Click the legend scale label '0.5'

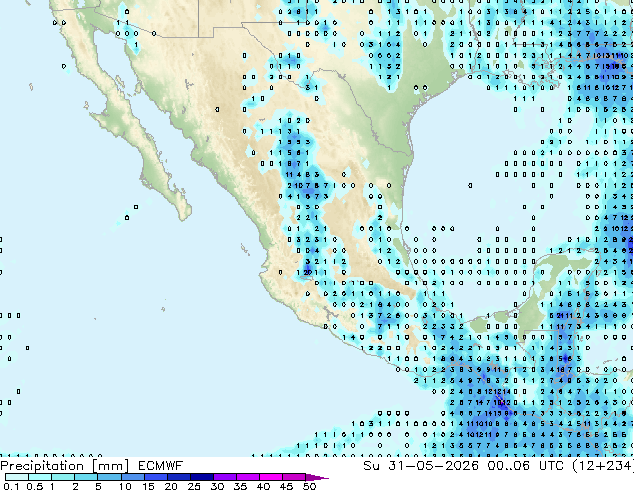[x=35, y=486]
